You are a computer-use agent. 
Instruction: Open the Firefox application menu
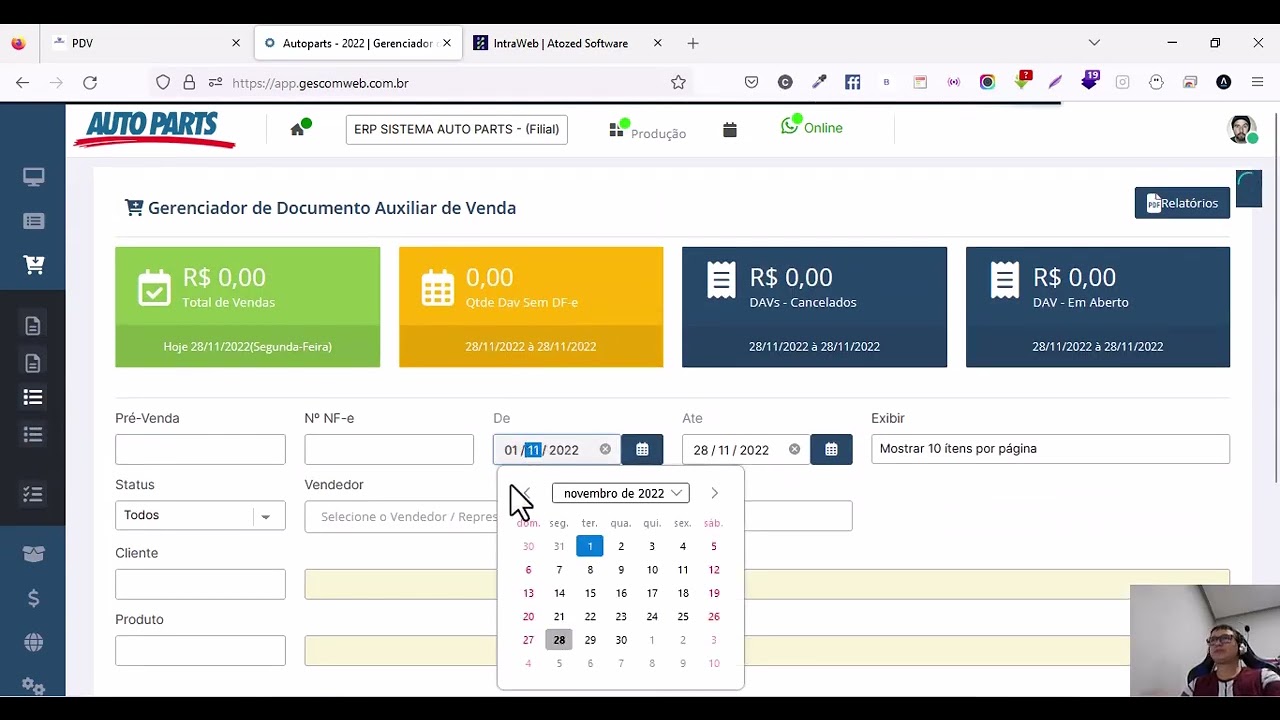point(1257,83)
